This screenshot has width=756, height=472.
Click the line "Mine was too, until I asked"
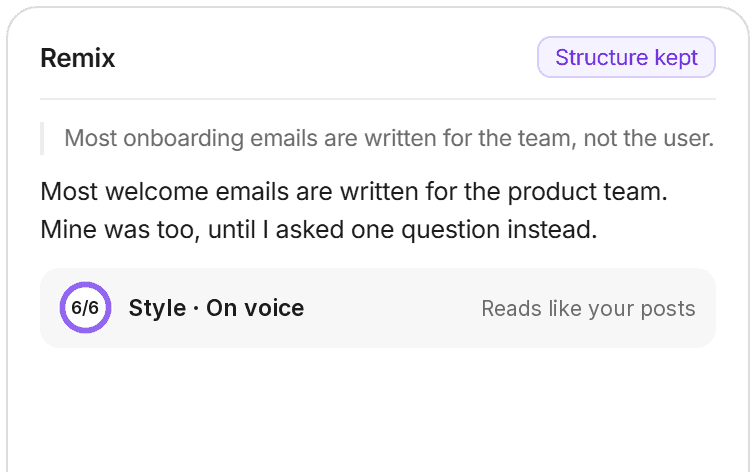coord(319,229)
